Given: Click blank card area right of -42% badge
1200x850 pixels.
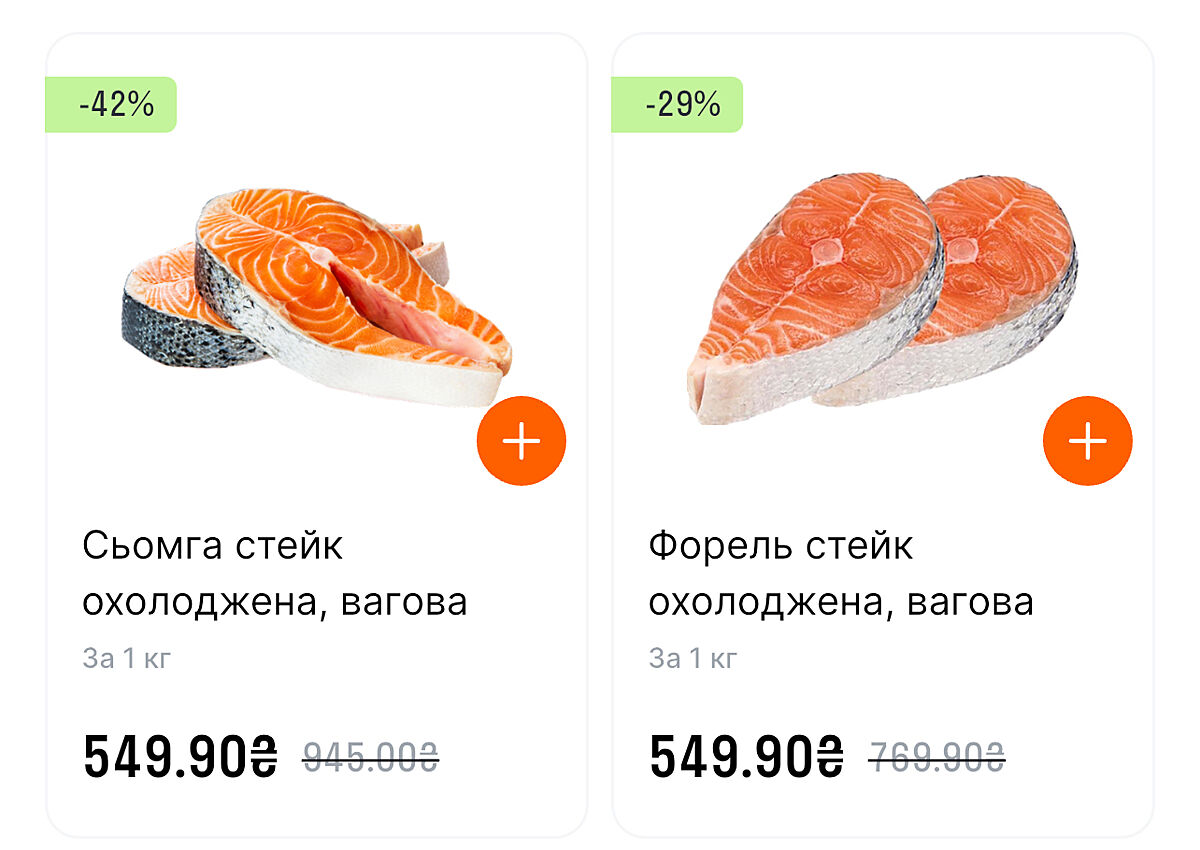Looking at the screenshot, I should (x=380, y=104).
